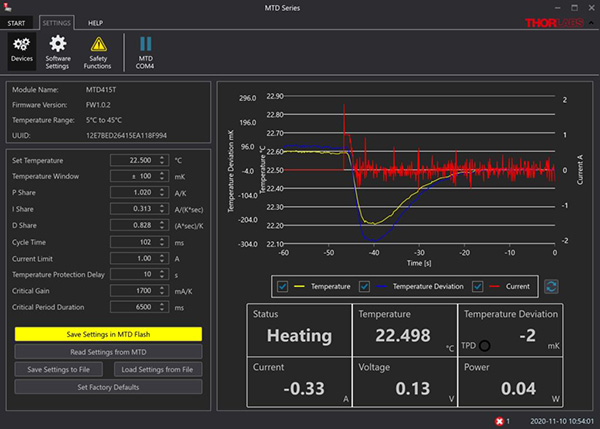
Task: Click the app icon in title bar
Action: click(9, 7)
